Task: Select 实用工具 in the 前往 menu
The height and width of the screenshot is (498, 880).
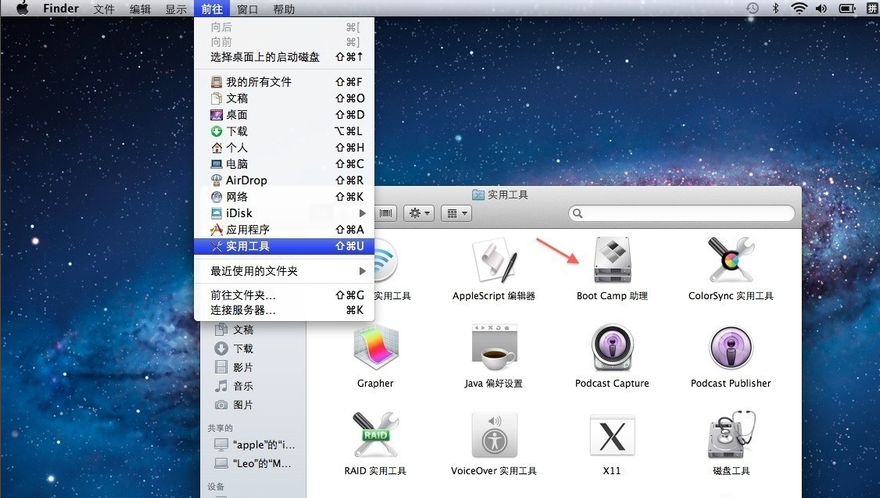Action: [x=284, y=246]
